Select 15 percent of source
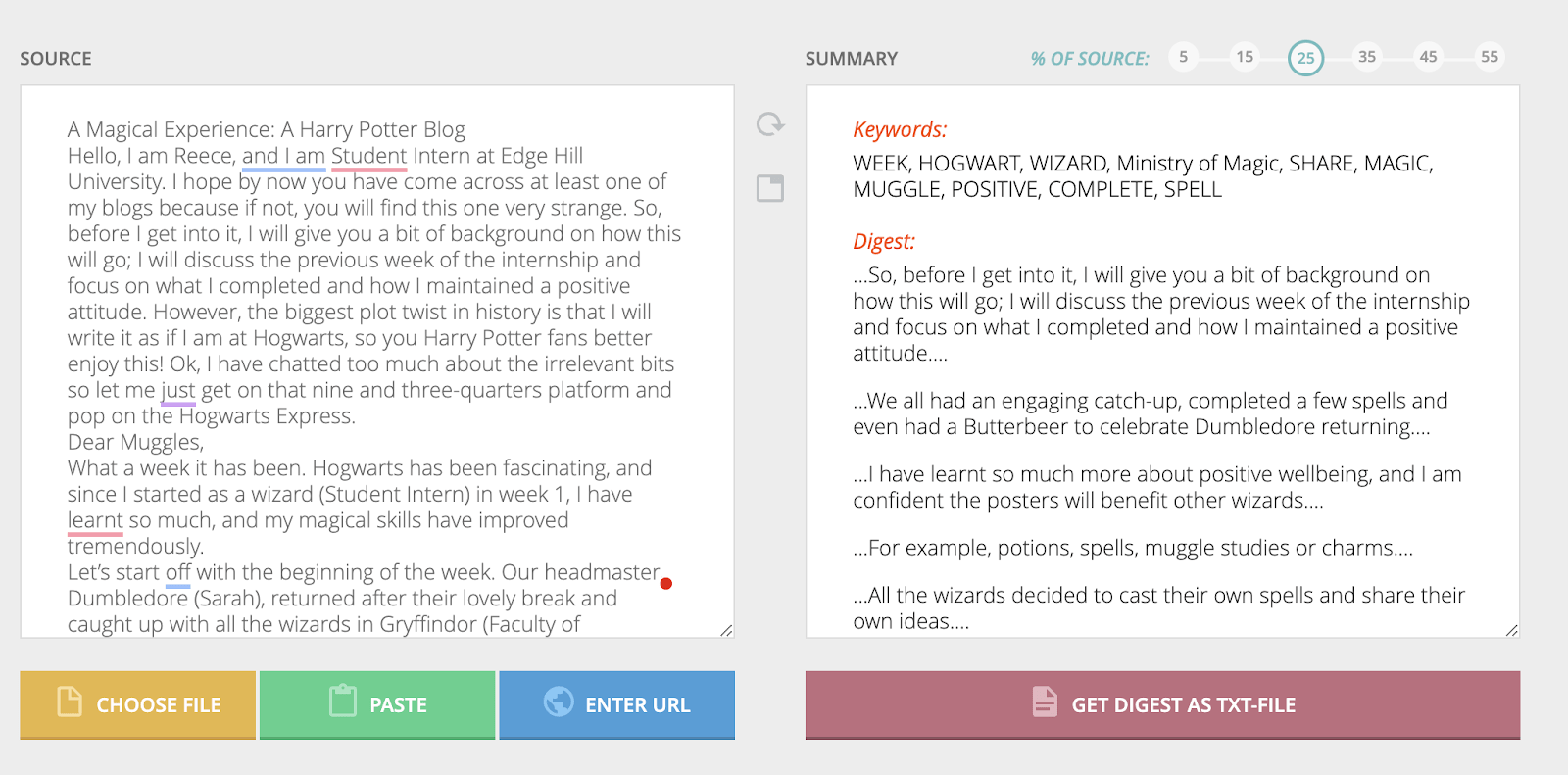 tap(1245, 57)
